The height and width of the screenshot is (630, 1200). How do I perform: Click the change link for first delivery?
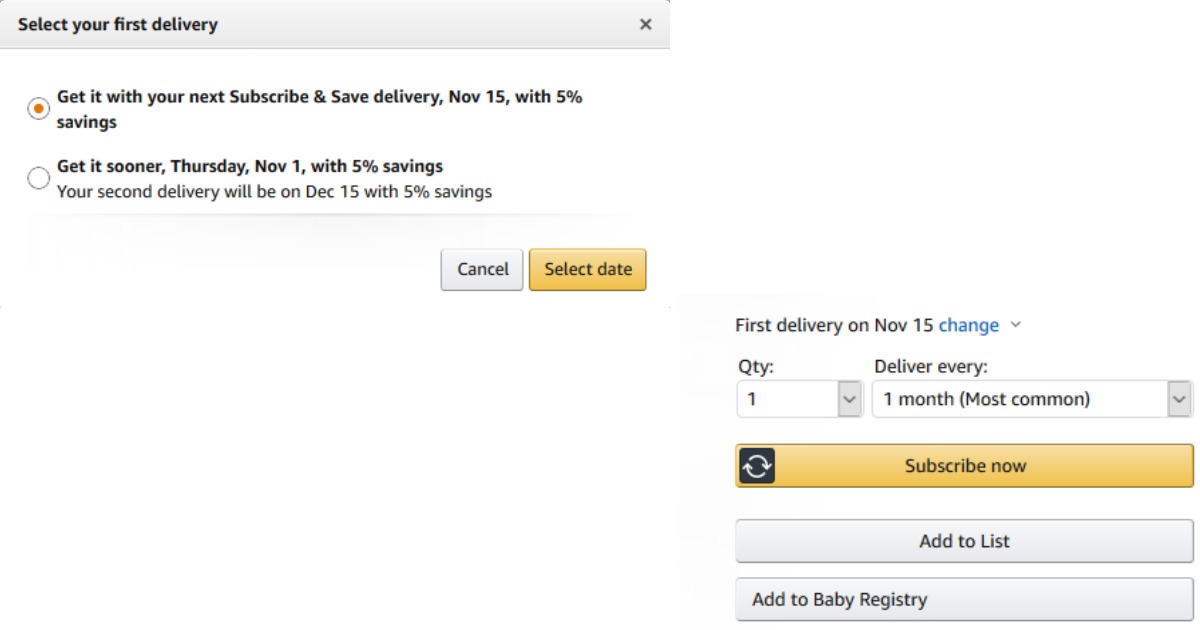pyautogui.click(x=968, y=325)
